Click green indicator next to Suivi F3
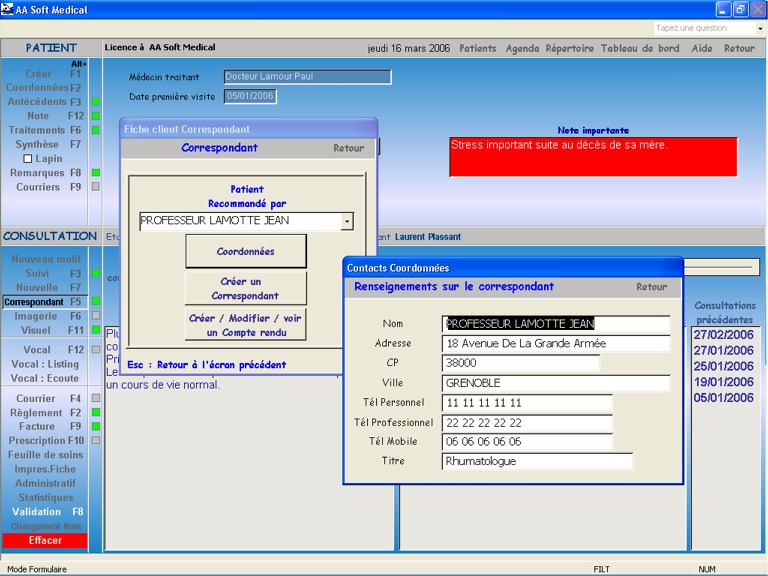Screen dimensions: 768x576 96,273
